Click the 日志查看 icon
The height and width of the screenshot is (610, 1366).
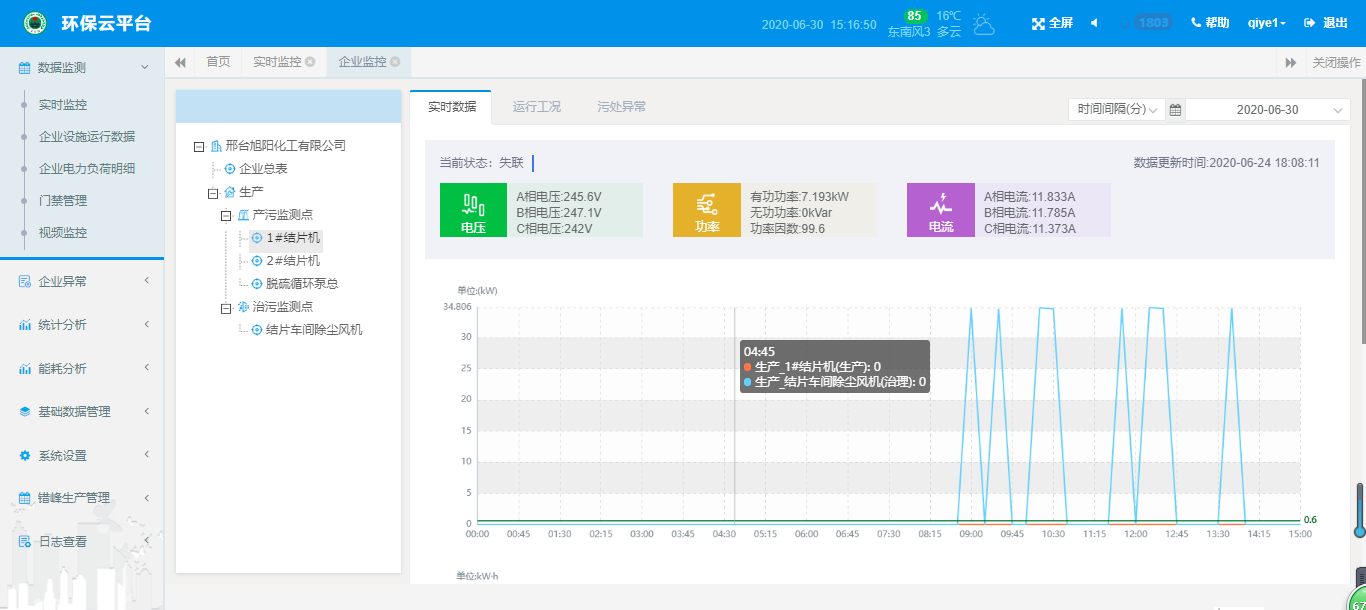coord(25,541)
